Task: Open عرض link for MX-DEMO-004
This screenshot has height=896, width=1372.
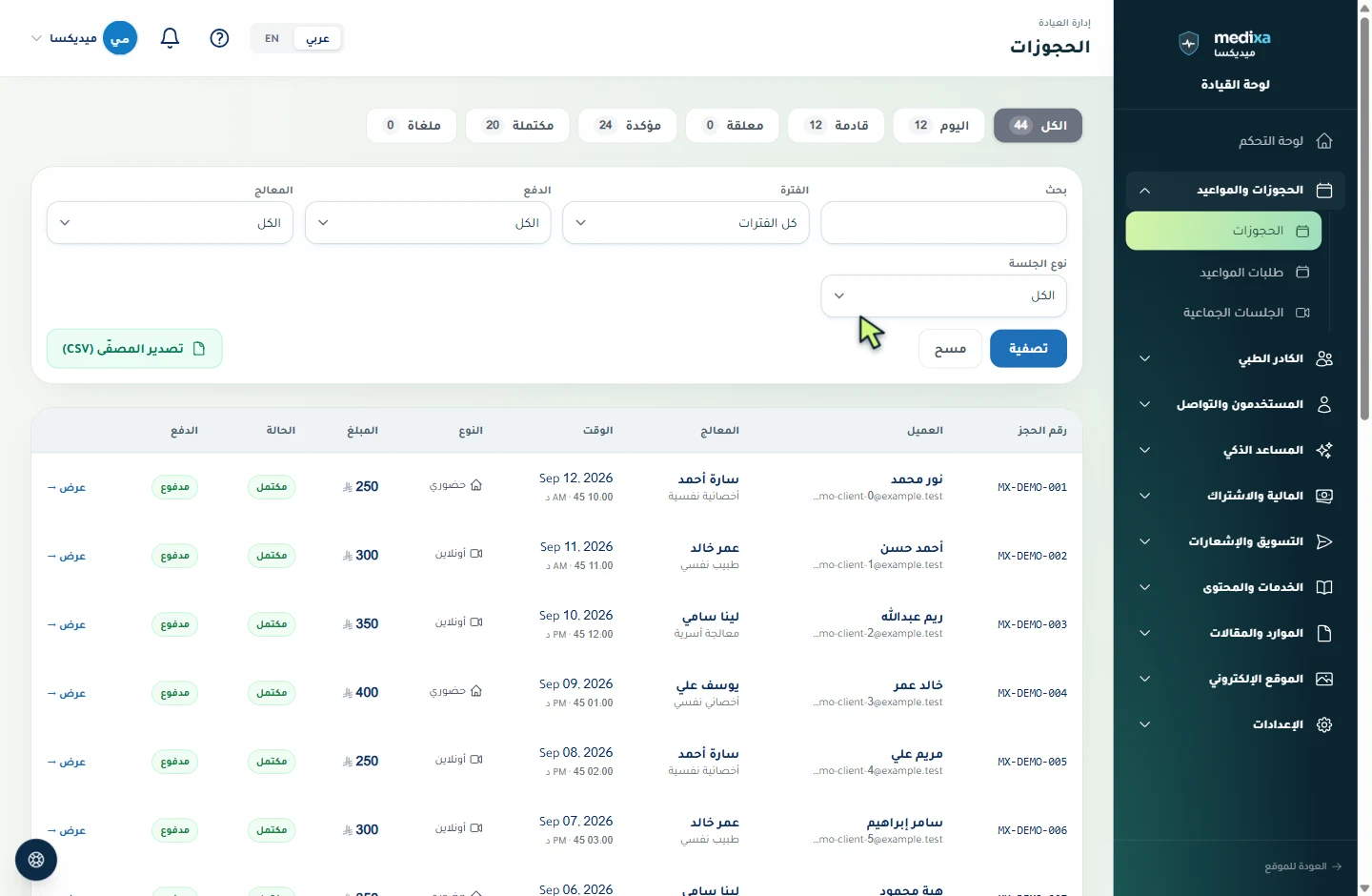Action: point(67,693)
